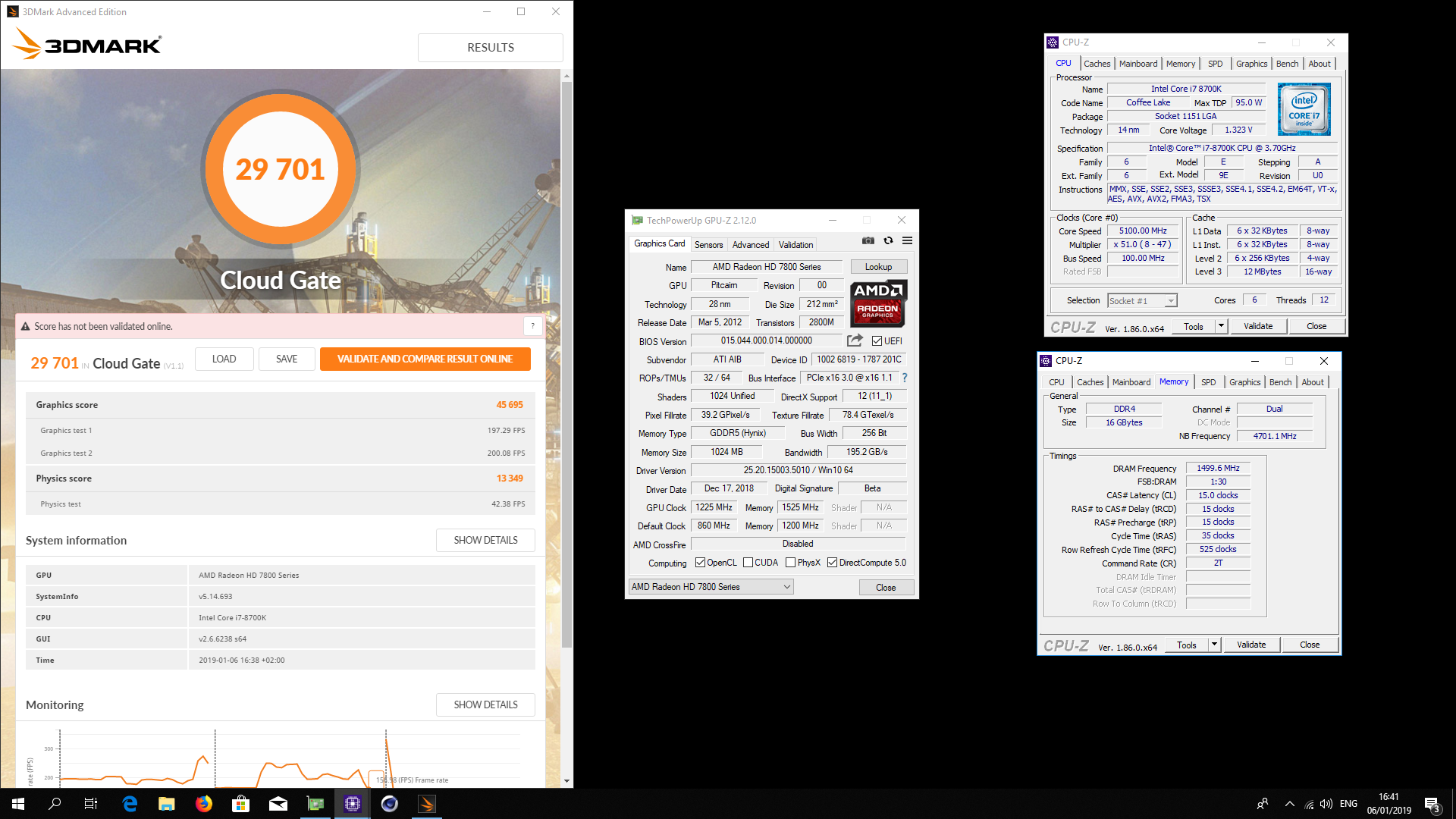Click the 3DMark logo
The image size is (1456, 819).
coord(87,44)
